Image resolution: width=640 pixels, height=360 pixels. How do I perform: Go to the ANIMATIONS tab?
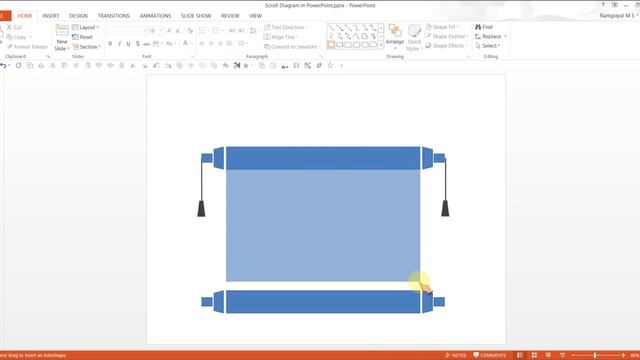click(x=155, y=16)
